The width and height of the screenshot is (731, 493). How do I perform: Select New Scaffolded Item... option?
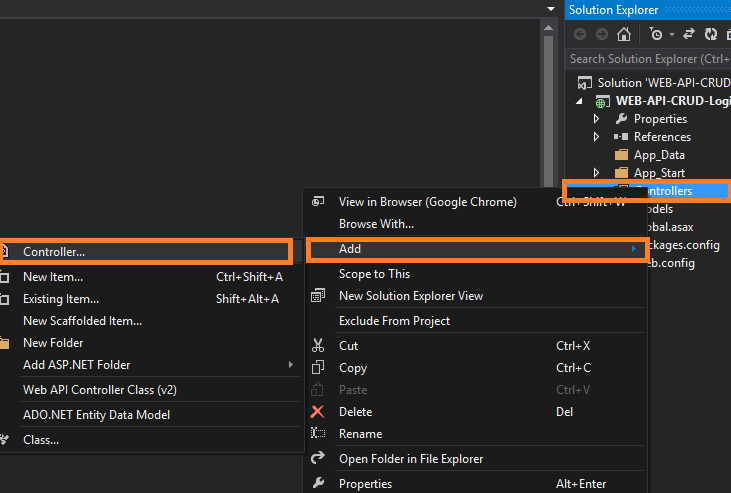point(82,321)
